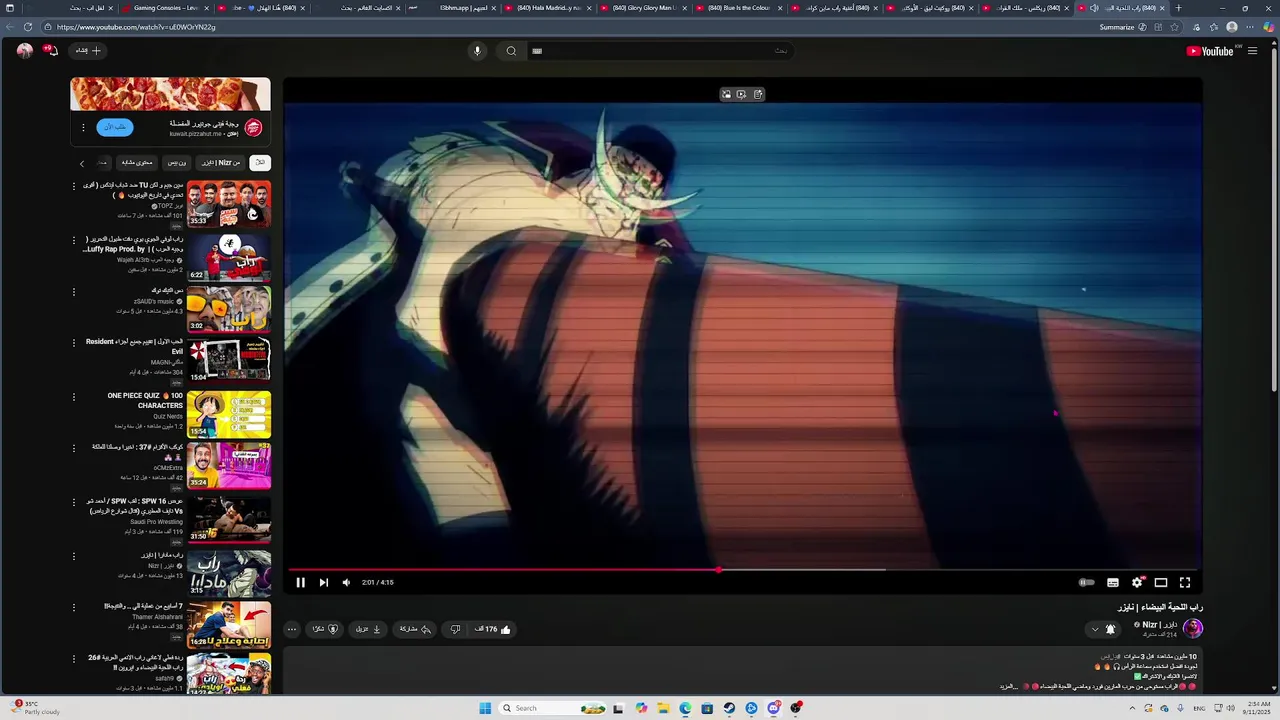This screenshot has height=720, width=1280.
Task: Select the 'All' filter chip
Action: point(260,162)
